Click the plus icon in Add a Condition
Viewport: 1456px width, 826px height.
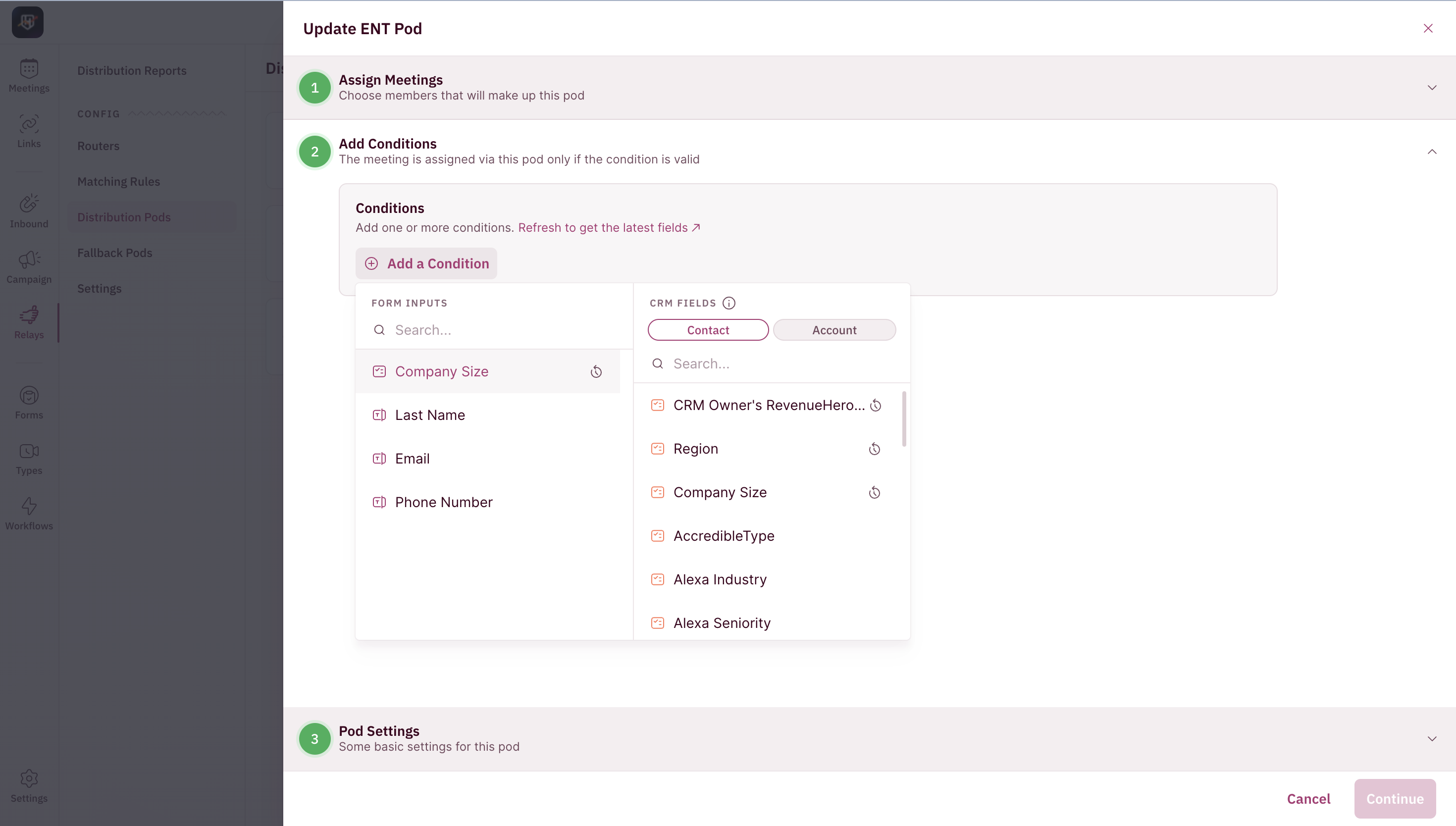(x=371, y=263)
